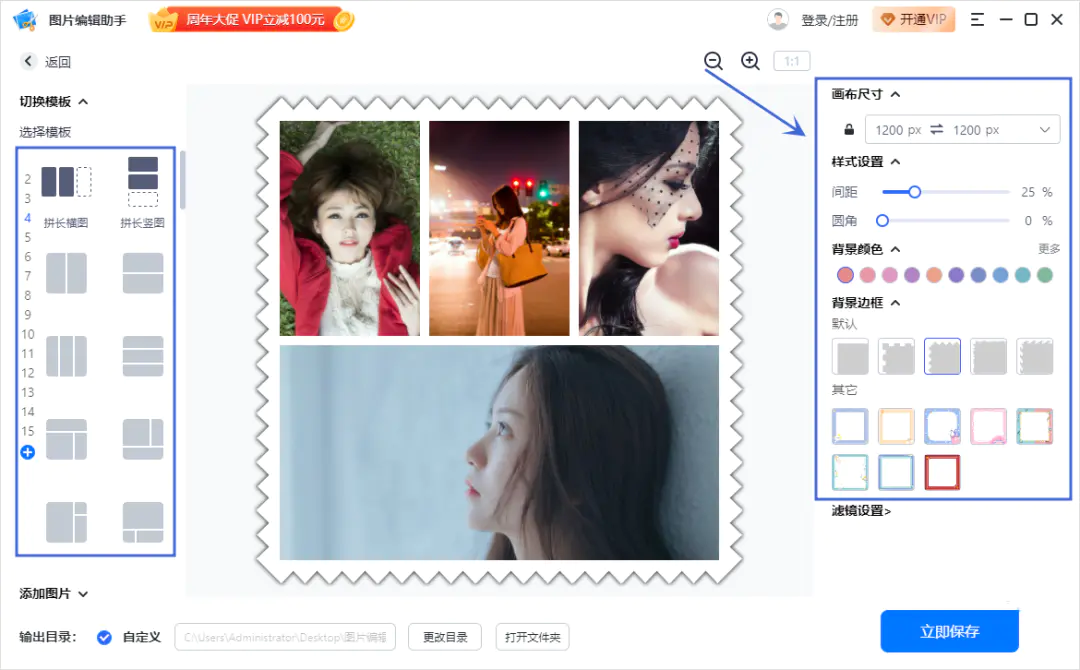
Task: Click the zoom in magnifier icon
Action: coord(750,61)
